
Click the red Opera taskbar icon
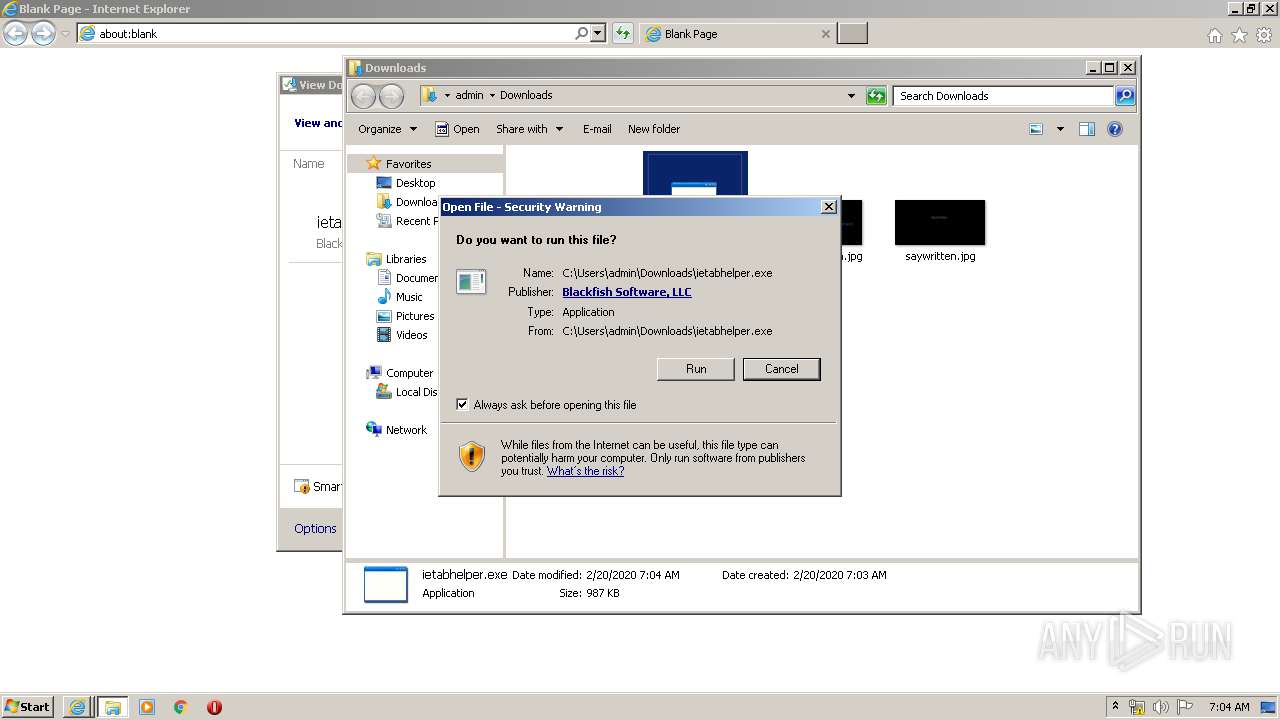click(x=214, y=707)
